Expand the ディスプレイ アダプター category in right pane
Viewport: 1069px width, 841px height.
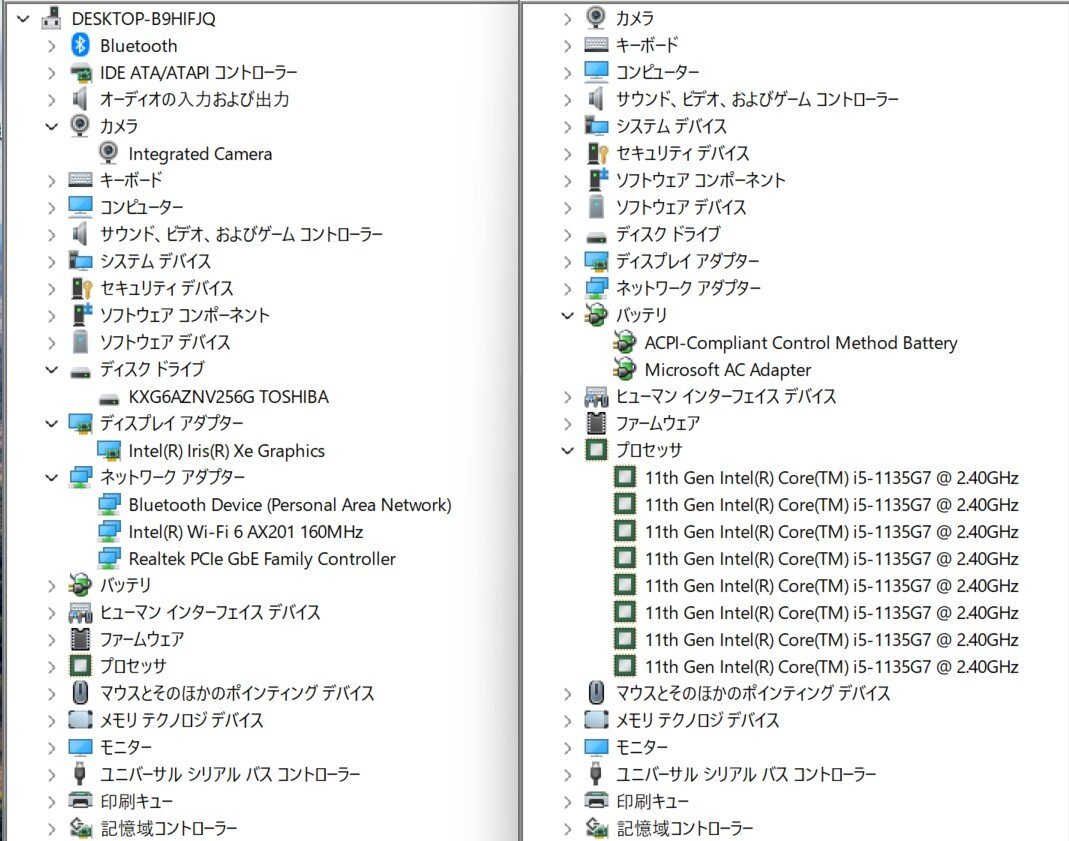(567, 261)
